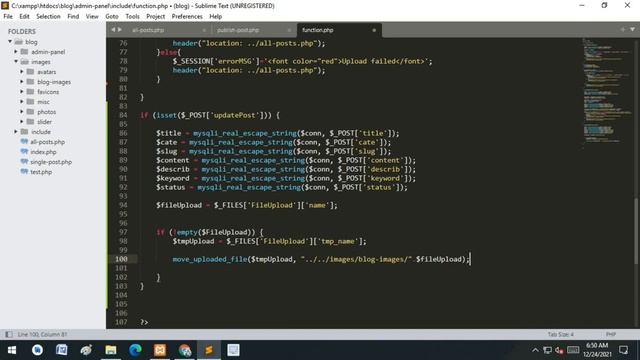Image resolution: width=640 pixels, height=360 pixels.
Task: Open single-post.php in the sidebar
Action: (51, 162)
